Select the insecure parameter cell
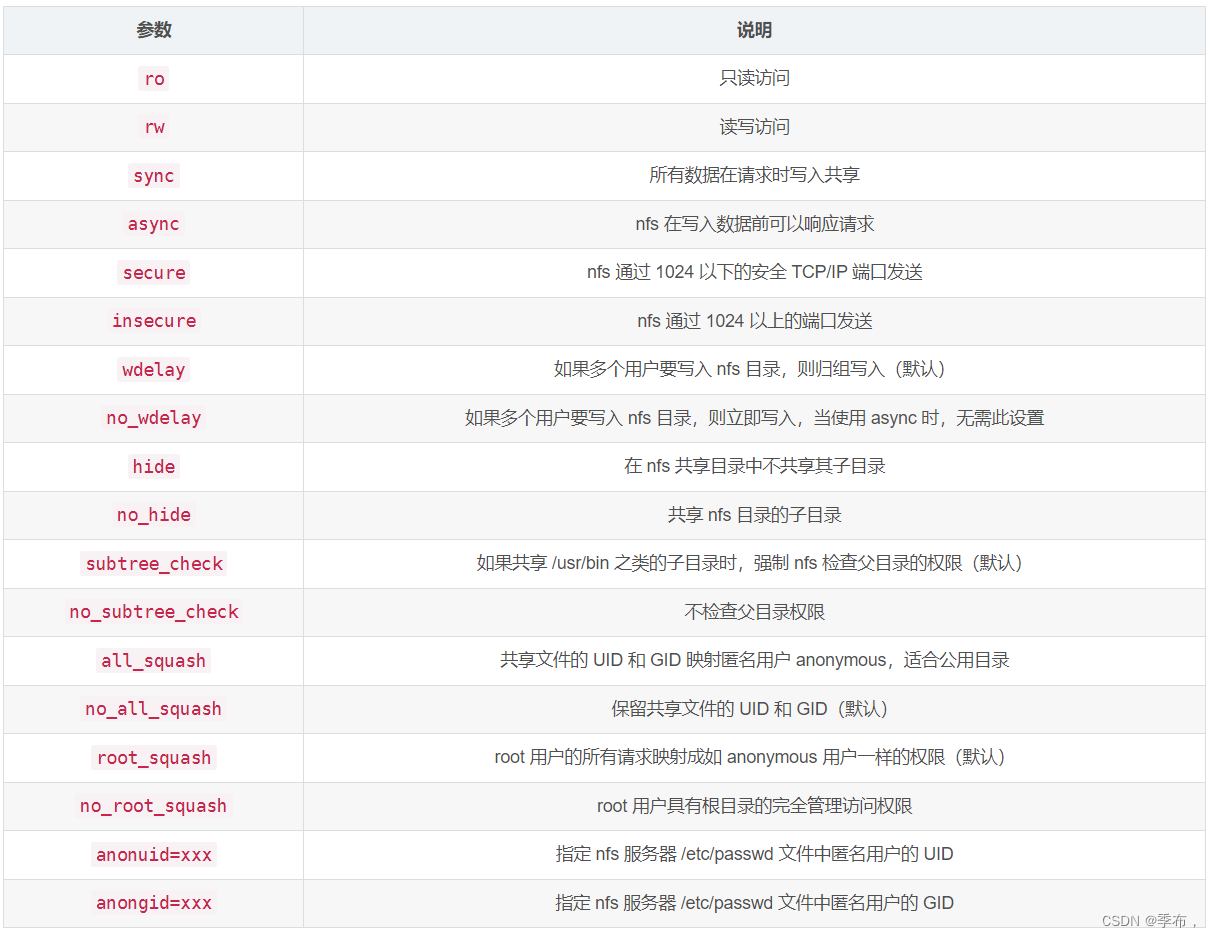 click(x=154, y=321)
